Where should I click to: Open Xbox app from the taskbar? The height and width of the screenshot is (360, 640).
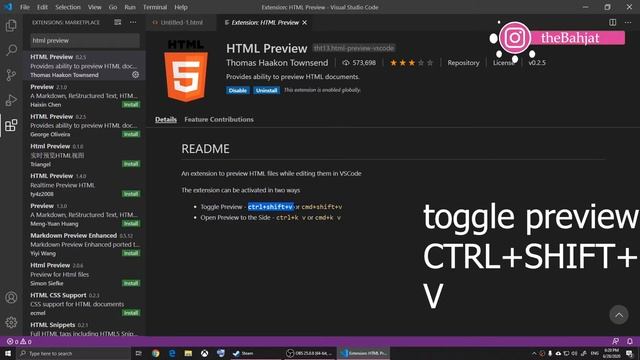[204, 353]
